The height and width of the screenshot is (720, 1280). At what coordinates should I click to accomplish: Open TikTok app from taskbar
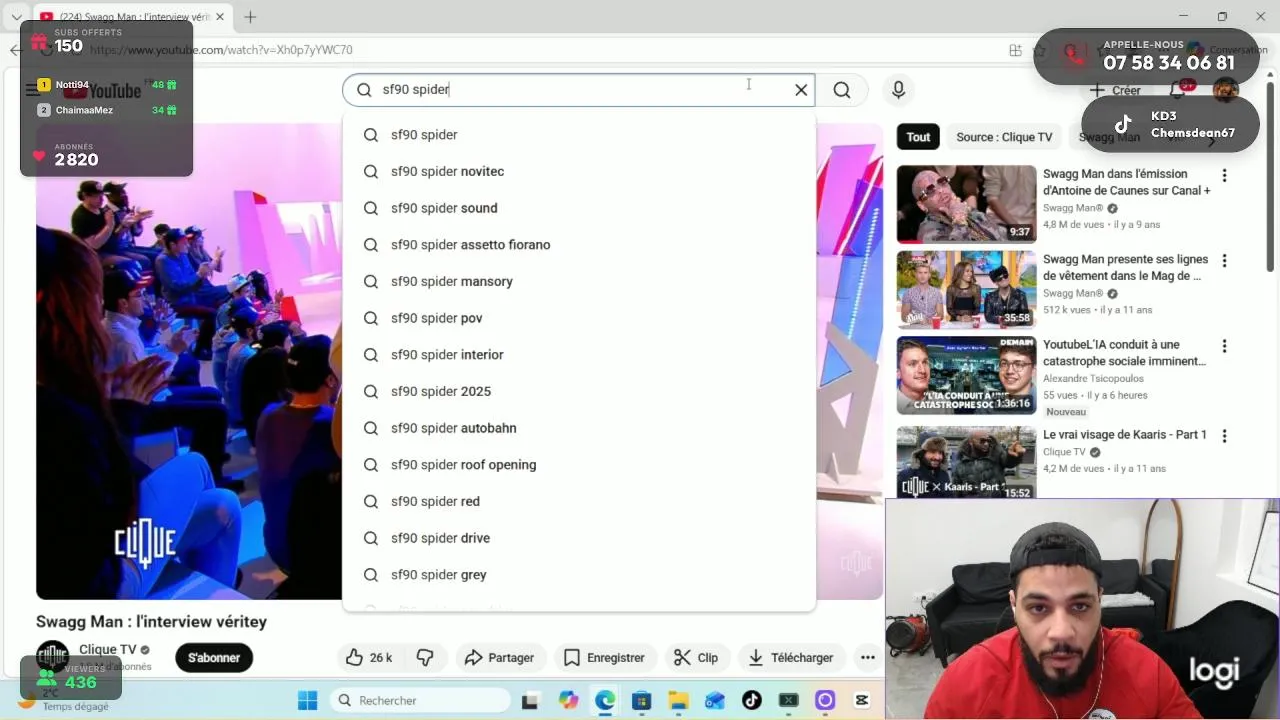752,700
